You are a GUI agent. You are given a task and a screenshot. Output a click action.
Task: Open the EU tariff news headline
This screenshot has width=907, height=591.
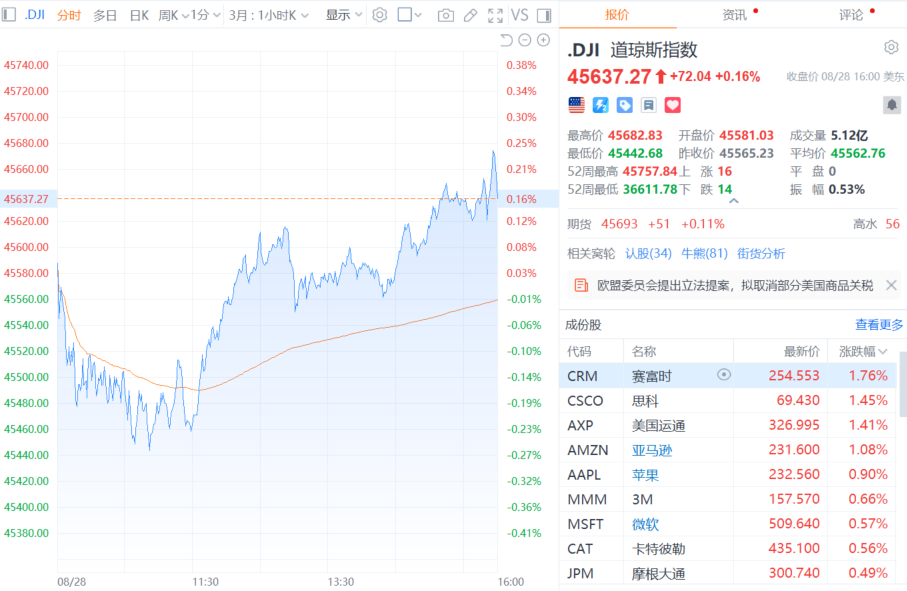[735, 285]
